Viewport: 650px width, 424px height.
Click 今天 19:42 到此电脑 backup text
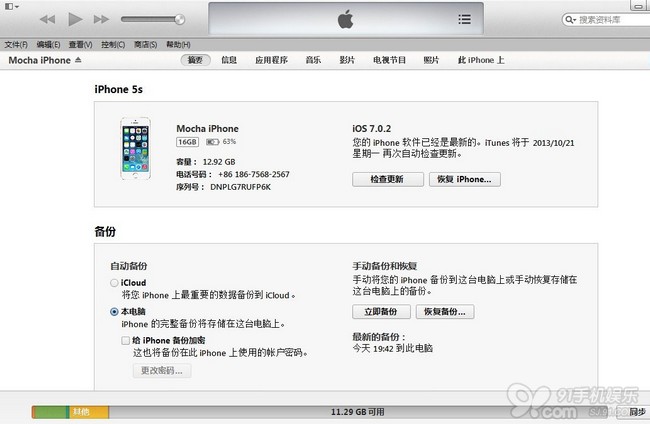click(x=393, y=349)
